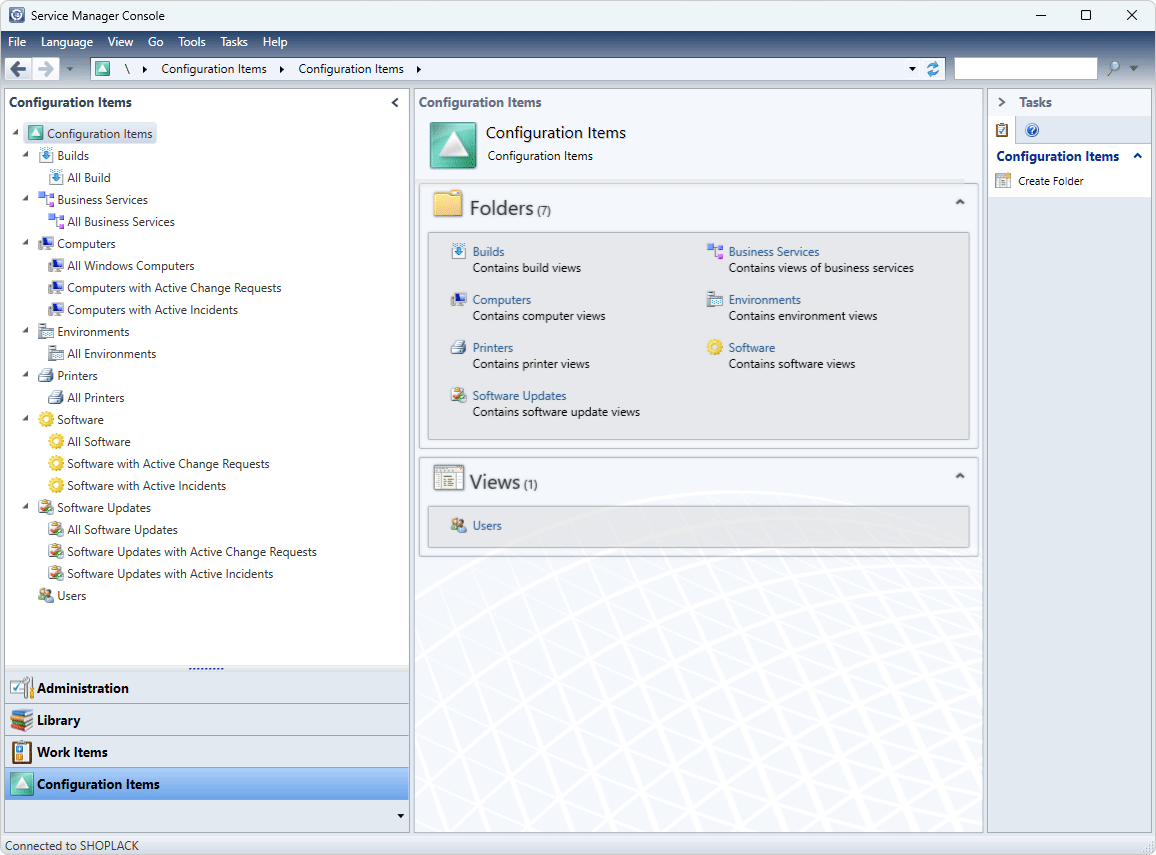Viewport: 1156px width, 855px height.
Task: Click the Printers tree icon
Action: [x=46, y=376]
